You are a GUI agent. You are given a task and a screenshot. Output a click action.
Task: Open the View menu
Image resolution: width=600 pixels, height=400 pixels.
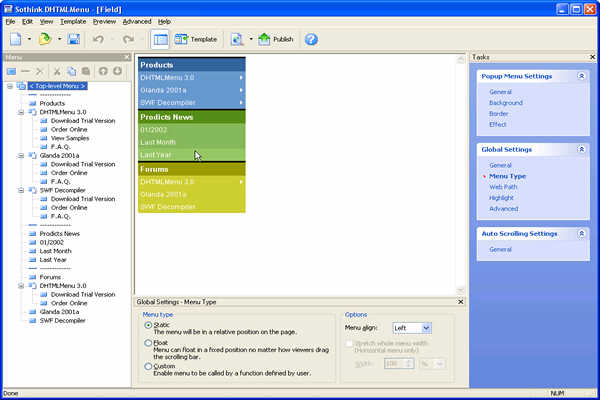point(47,22)
